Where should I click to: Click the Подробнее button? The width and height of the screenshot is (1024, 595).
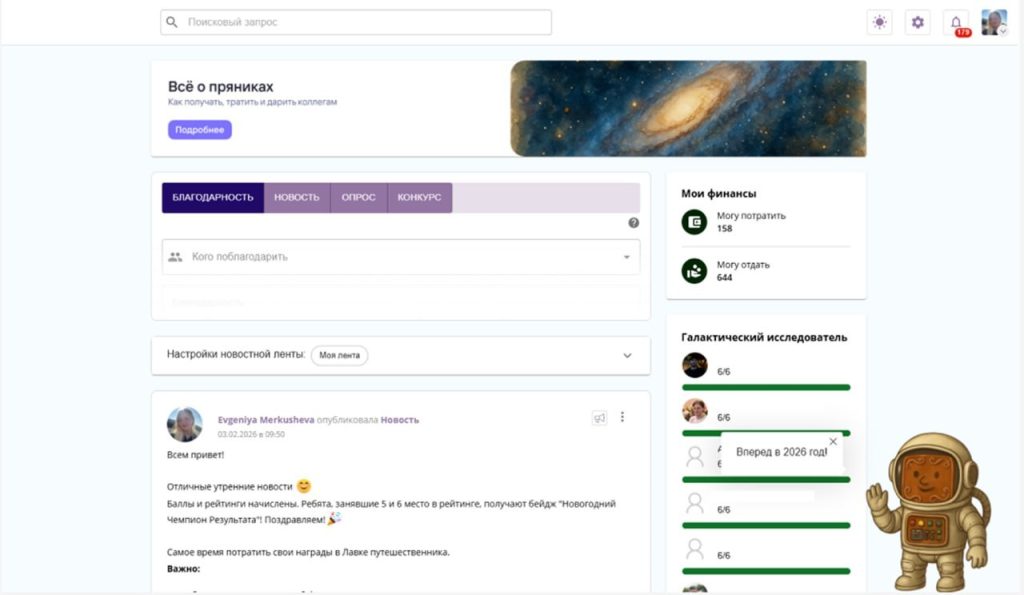click(200, 129)
